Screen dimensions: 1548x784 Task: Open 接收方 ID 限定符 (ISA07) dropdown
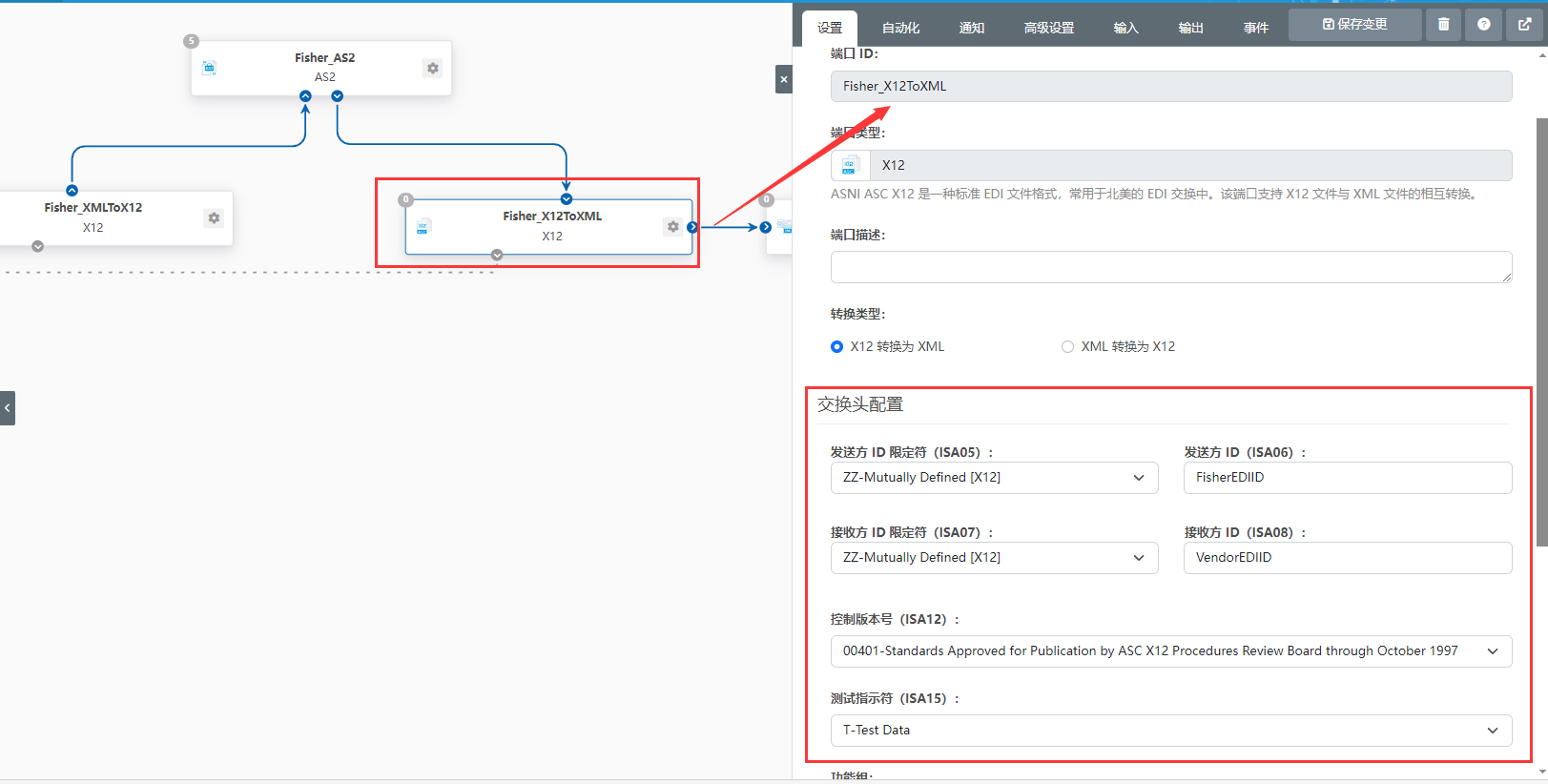coord(994,558)
